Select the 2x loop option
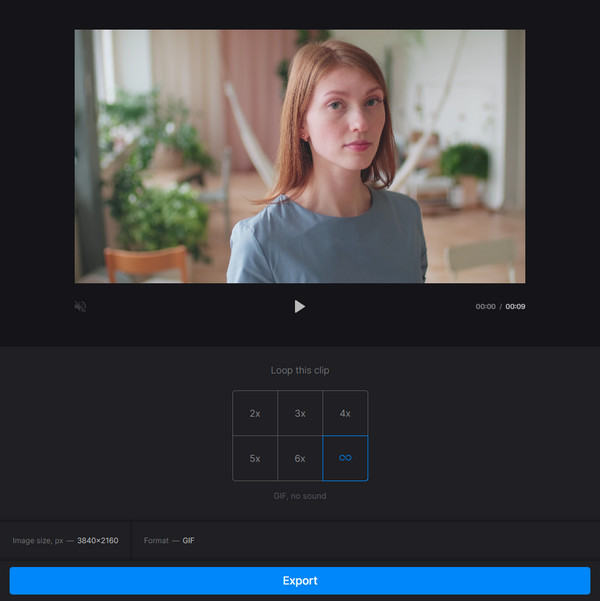 (x=255, y=413)
